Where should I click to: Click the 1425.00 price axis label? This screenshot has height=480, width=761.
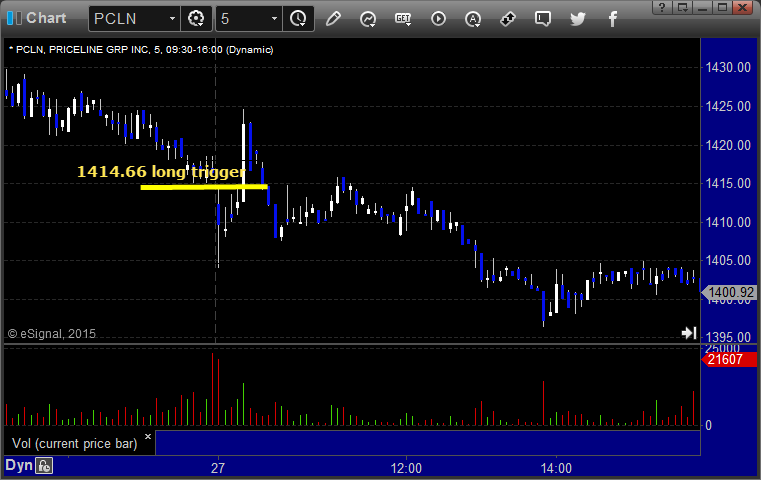pyautogui.click(x=728, y=106)
